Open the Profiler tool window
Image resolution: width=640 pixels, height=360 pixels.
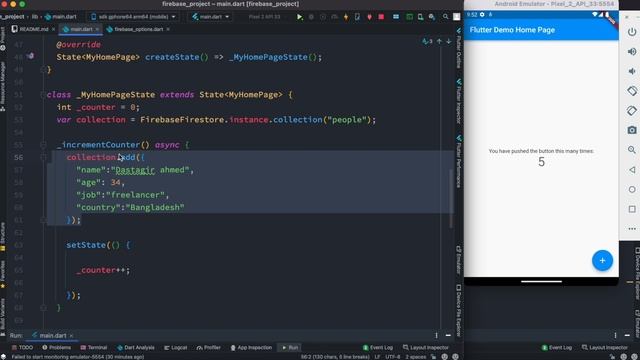point(209,348)
